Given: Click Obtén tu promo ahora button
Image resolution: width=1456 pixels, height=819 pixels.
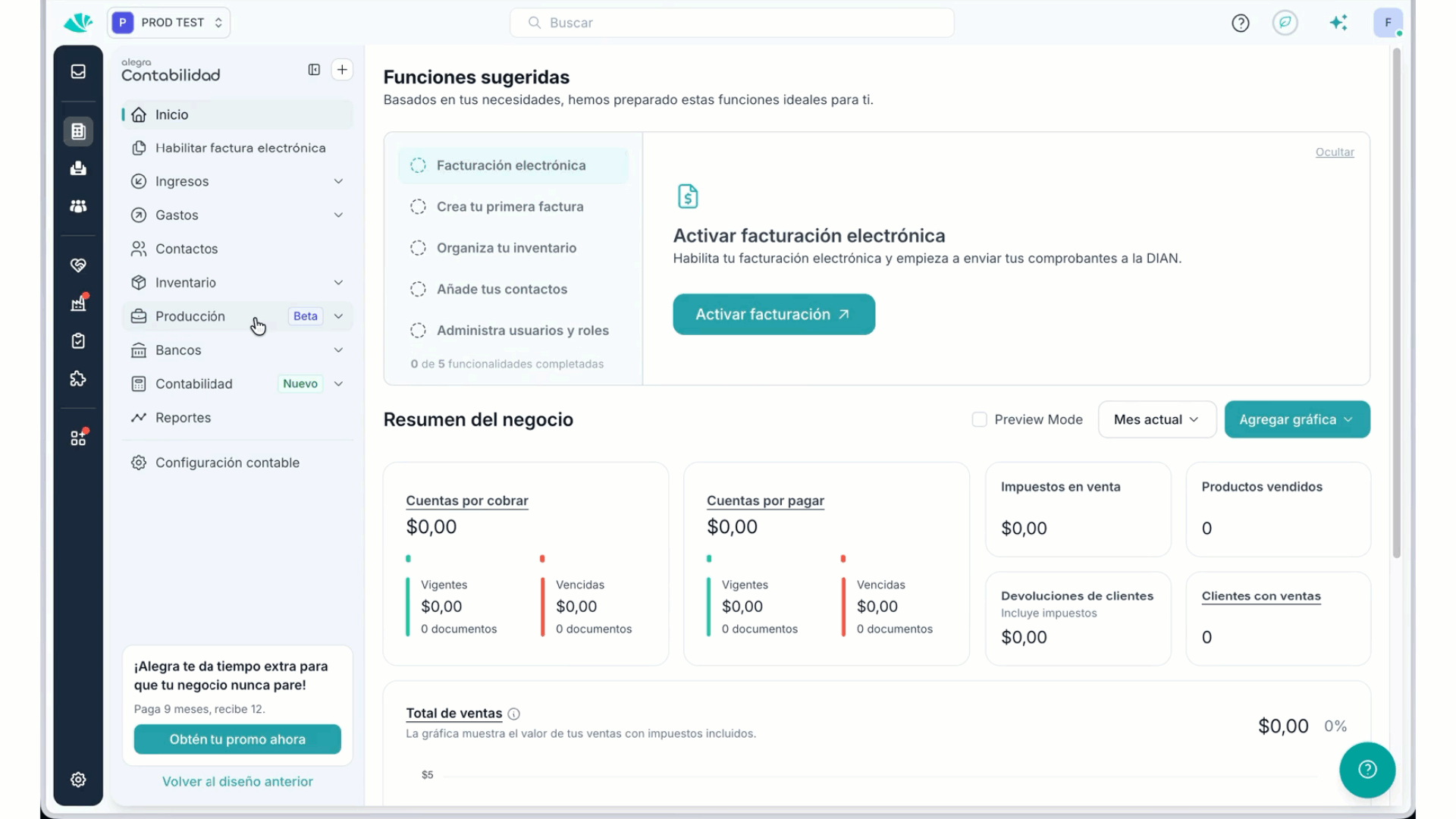Looking at the screenshot, I should 237,739.
